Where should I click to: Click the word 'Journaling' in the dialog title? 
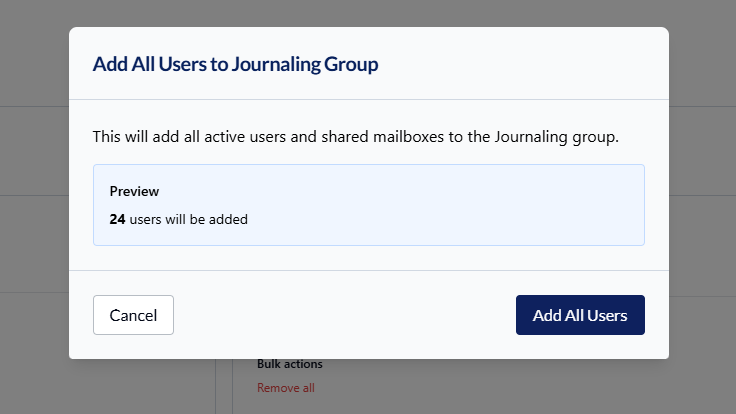click(x=277, y=64)
